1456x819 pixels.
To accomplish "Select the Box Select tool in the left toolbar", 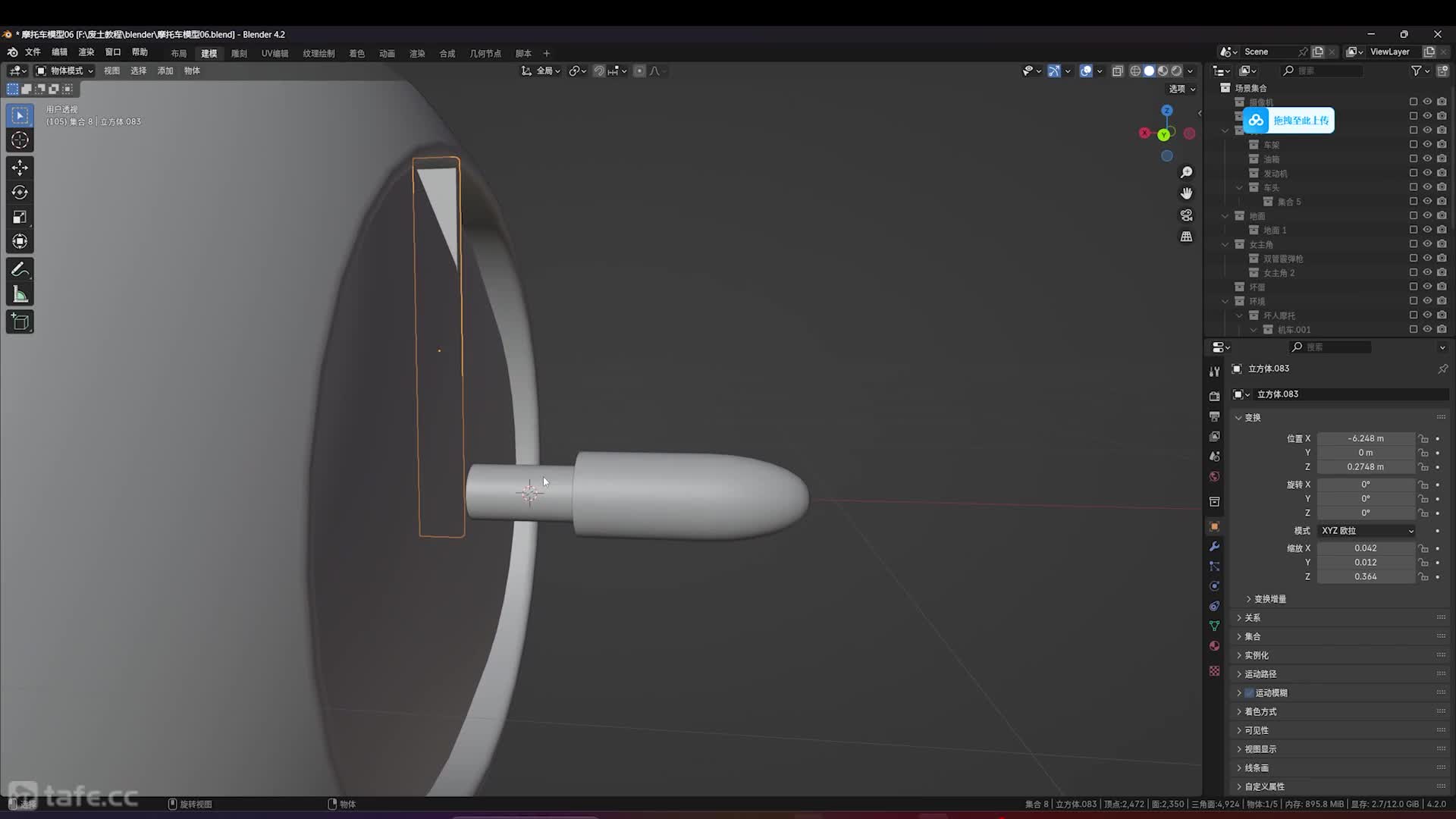I will click(x=20, y=115).
